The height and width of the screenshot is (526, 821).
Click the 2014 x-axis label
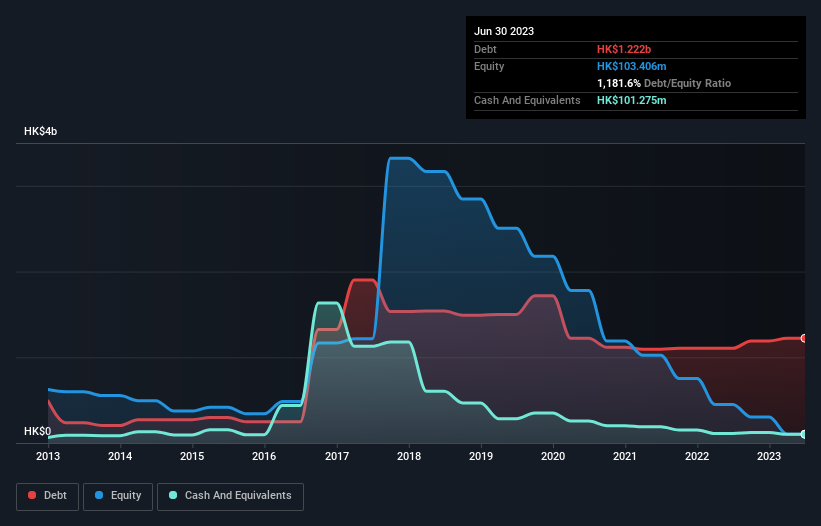tap(120, 456)
